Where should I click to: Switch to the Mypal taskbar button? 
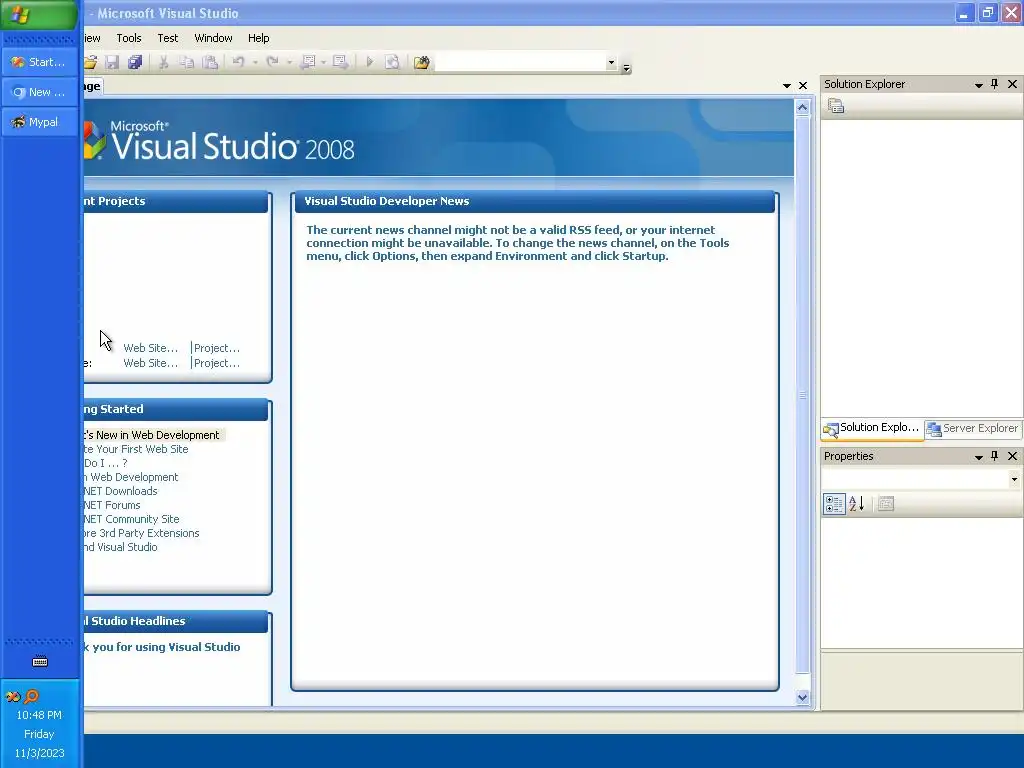click(39, 122)
